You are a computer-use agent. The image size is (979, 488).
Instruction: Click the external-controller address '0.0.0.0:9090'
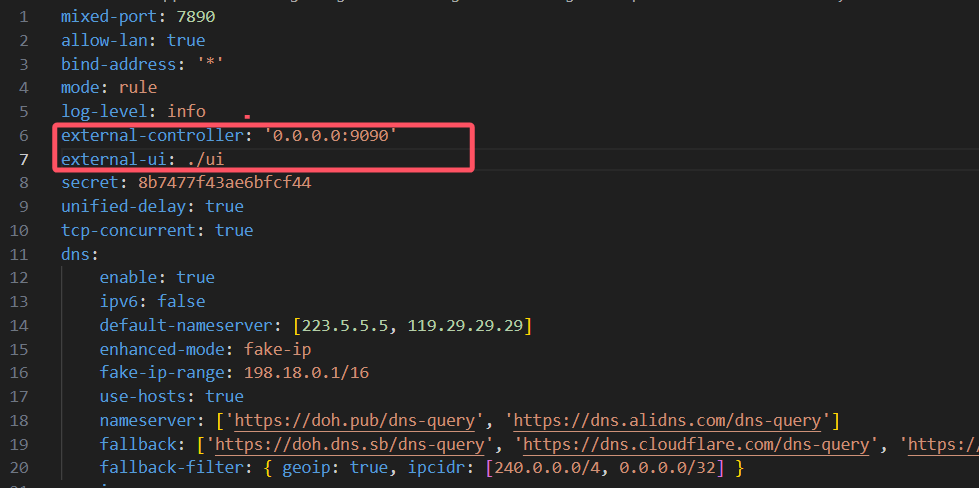(331, 135)
